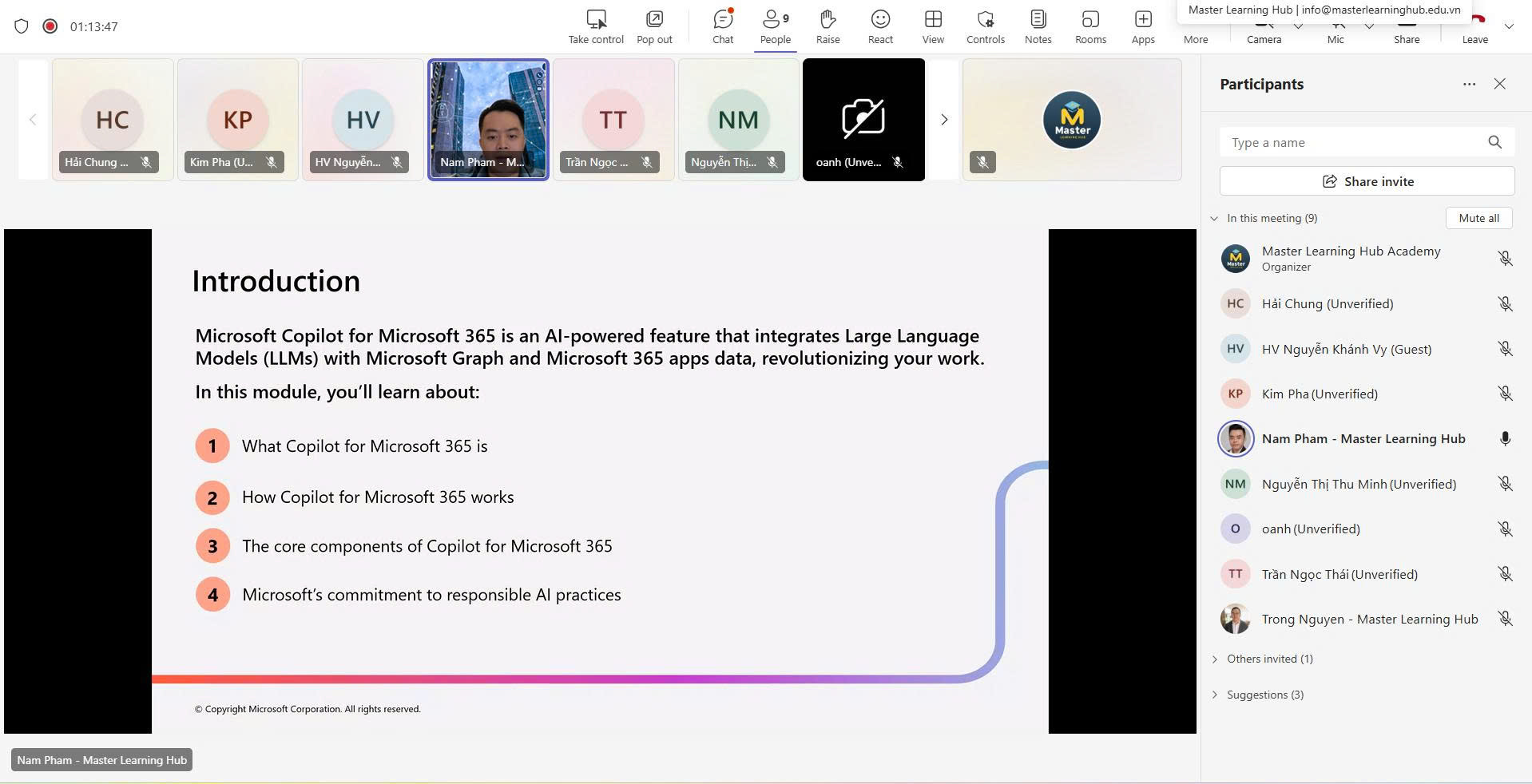Screen dimensions: 1532x784
Task: Open the React emoji menu
Action: (x=880, y=26)
